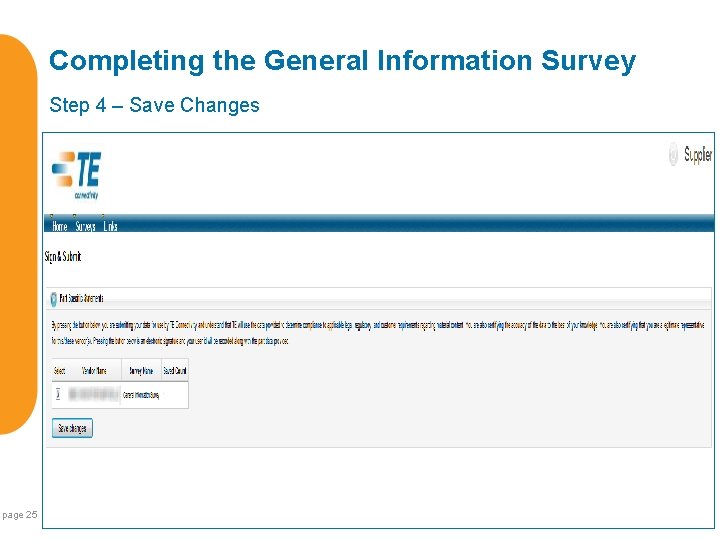Click the 'Step 4 – Save Changes' subtitle
This screenshot has height=540, width=720.
tap(154, 105)
